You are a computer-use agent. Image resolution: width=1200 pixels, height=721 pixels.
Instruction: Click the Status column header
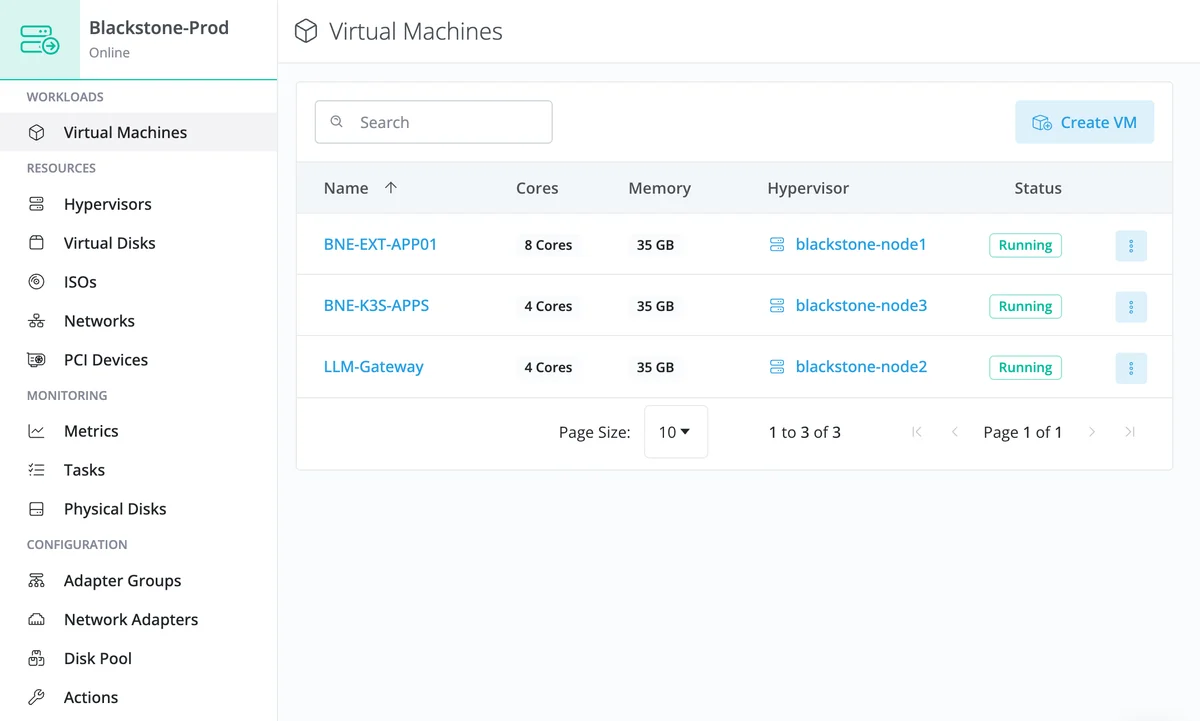click(x=1038, y=188)
